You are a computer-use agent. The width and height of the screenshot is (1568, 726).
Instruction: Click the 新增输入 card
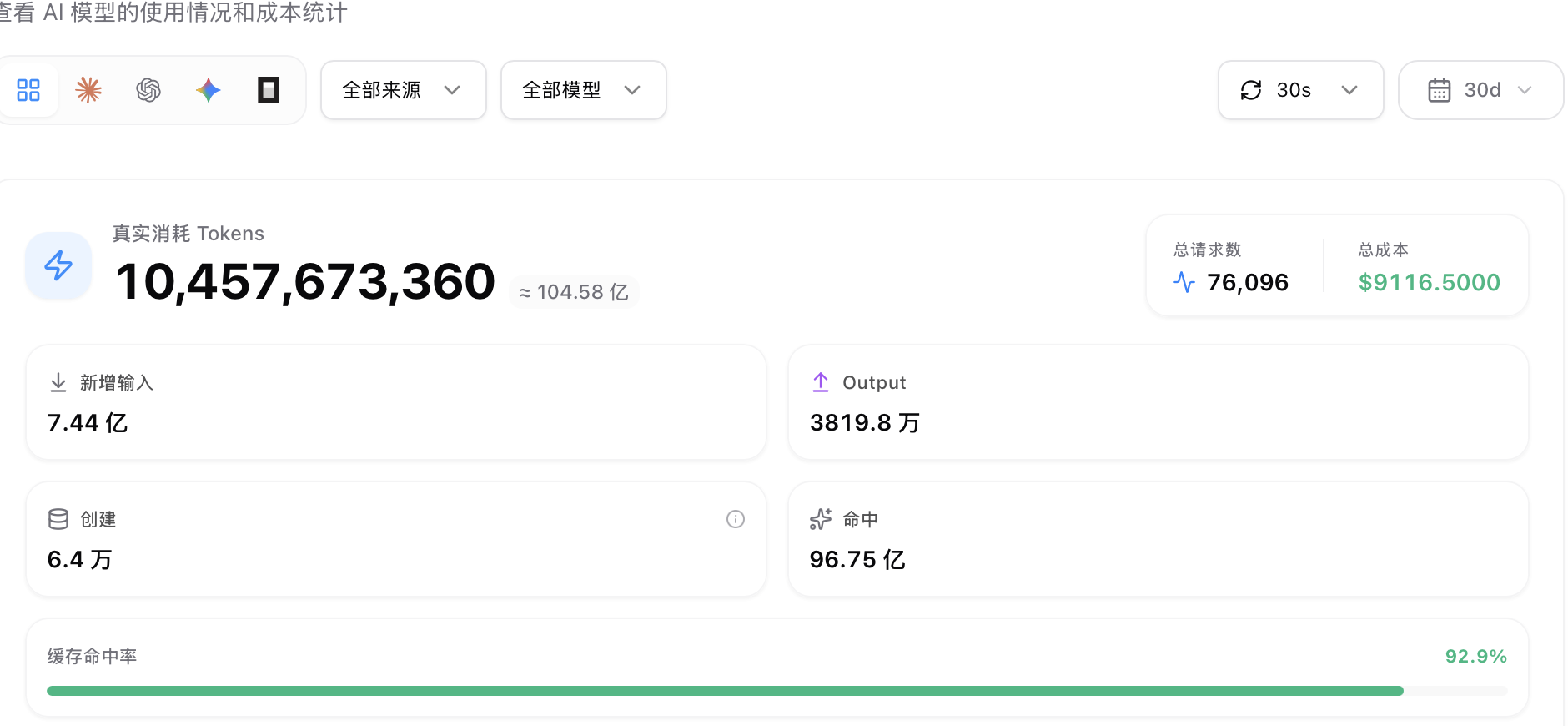tap(396, 402)
